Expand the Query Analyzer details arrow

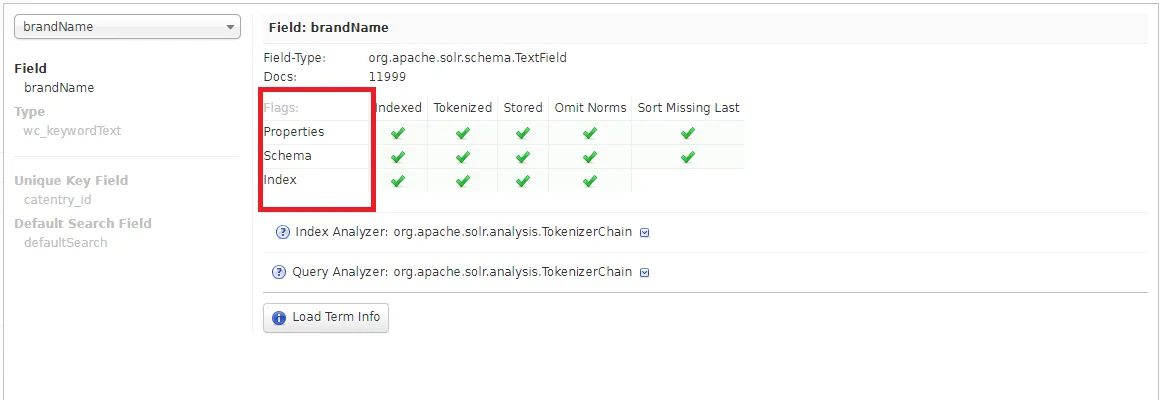tap(645, 273)
